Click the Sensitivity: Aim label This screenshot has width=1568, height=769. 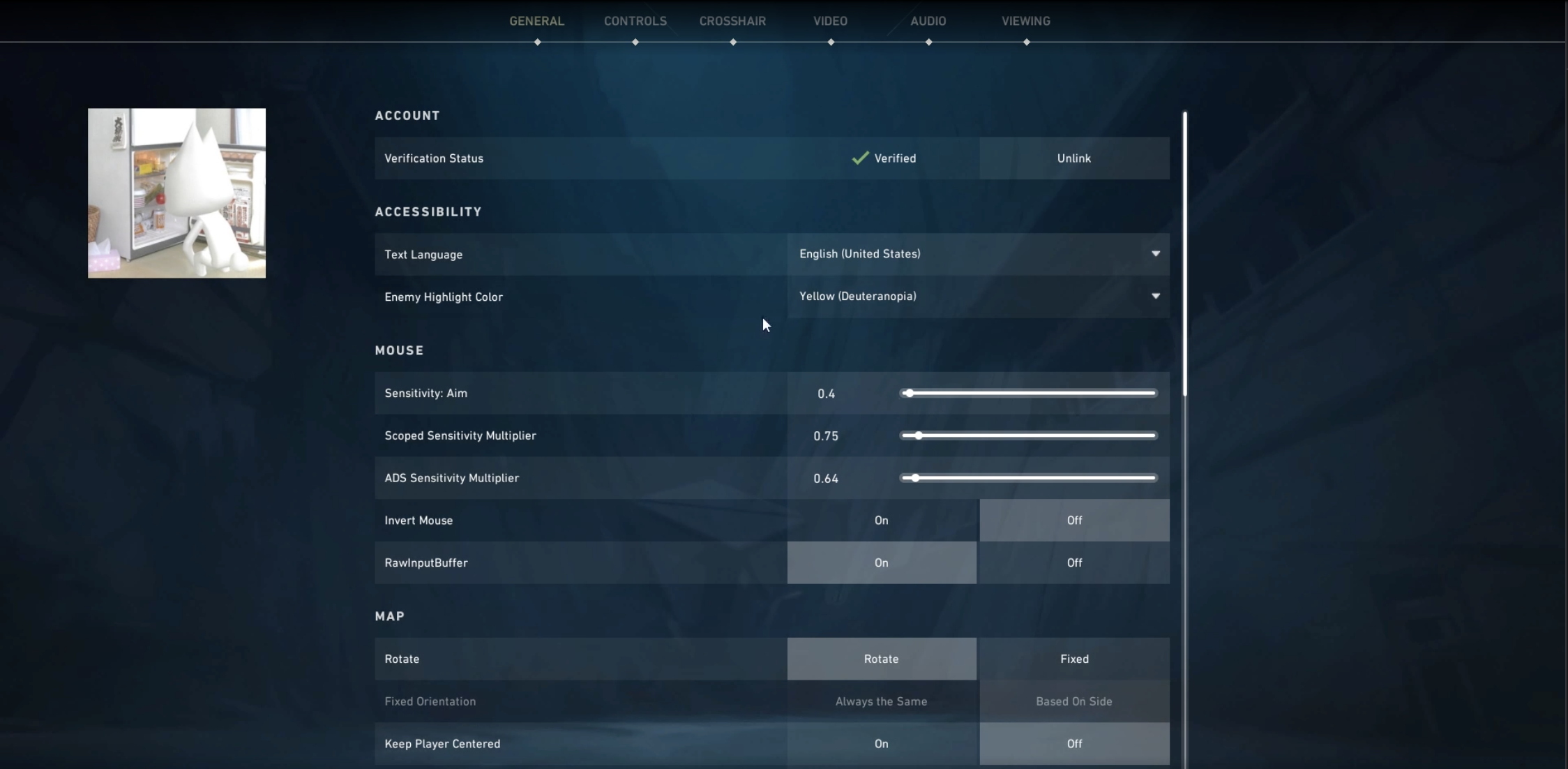coord(426,394)
